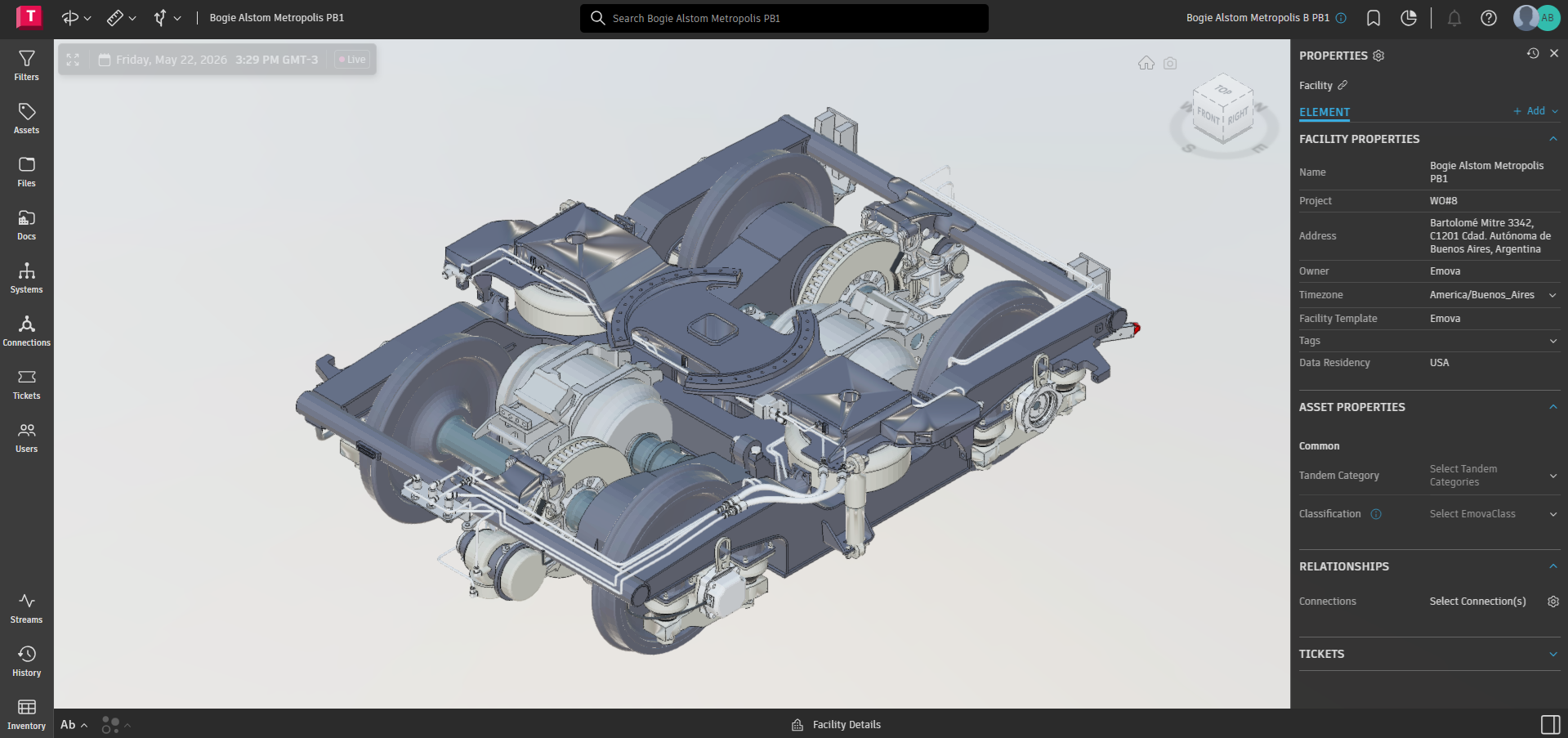The height and width of the screenshot is (738, 1568).
Task: Click the FRONT face of view cube
Action: (x=1208, y=115)
